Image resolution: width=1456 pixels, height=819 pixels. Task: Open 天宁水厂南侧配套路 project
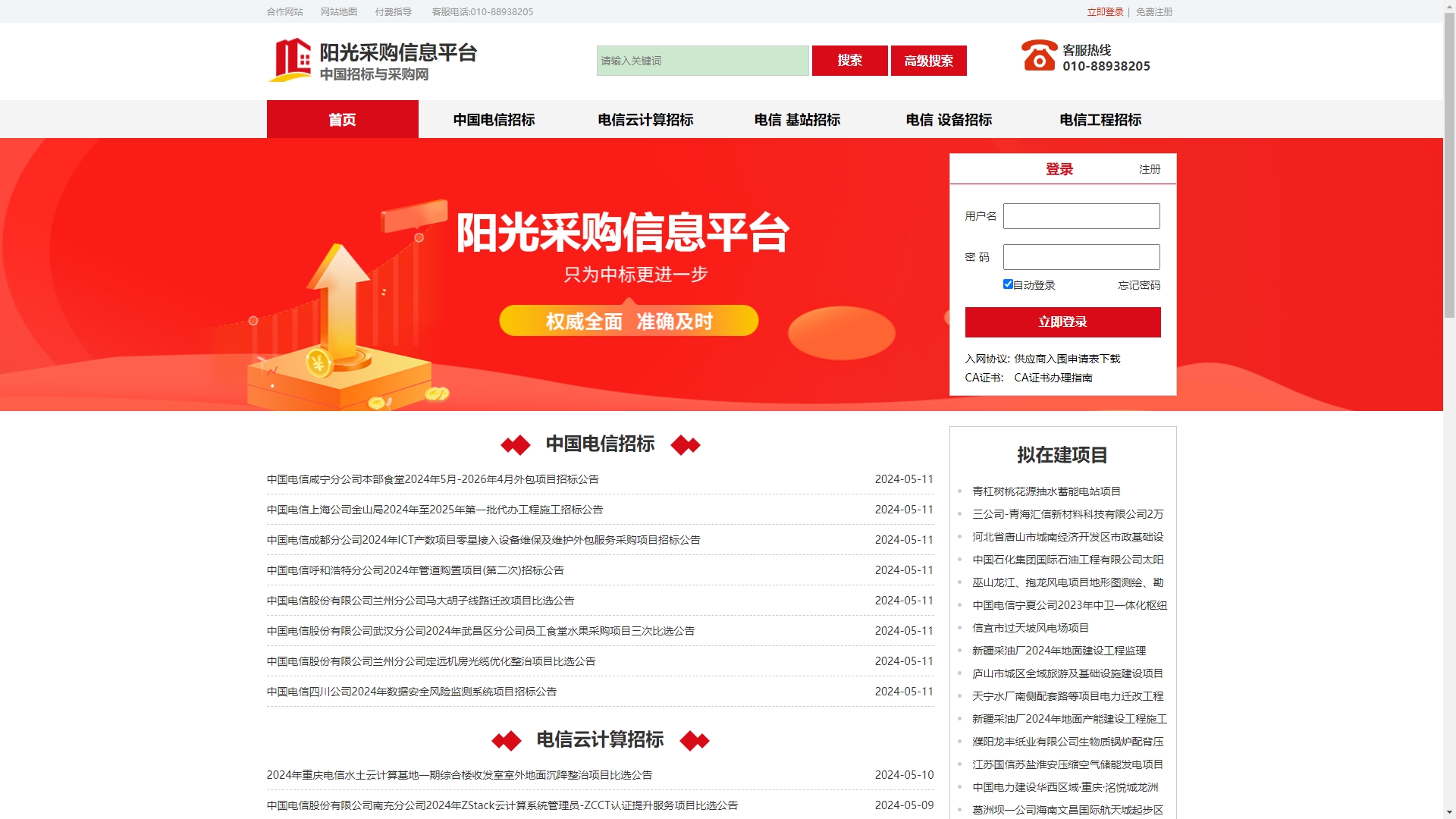click(x=1068, y=696)
